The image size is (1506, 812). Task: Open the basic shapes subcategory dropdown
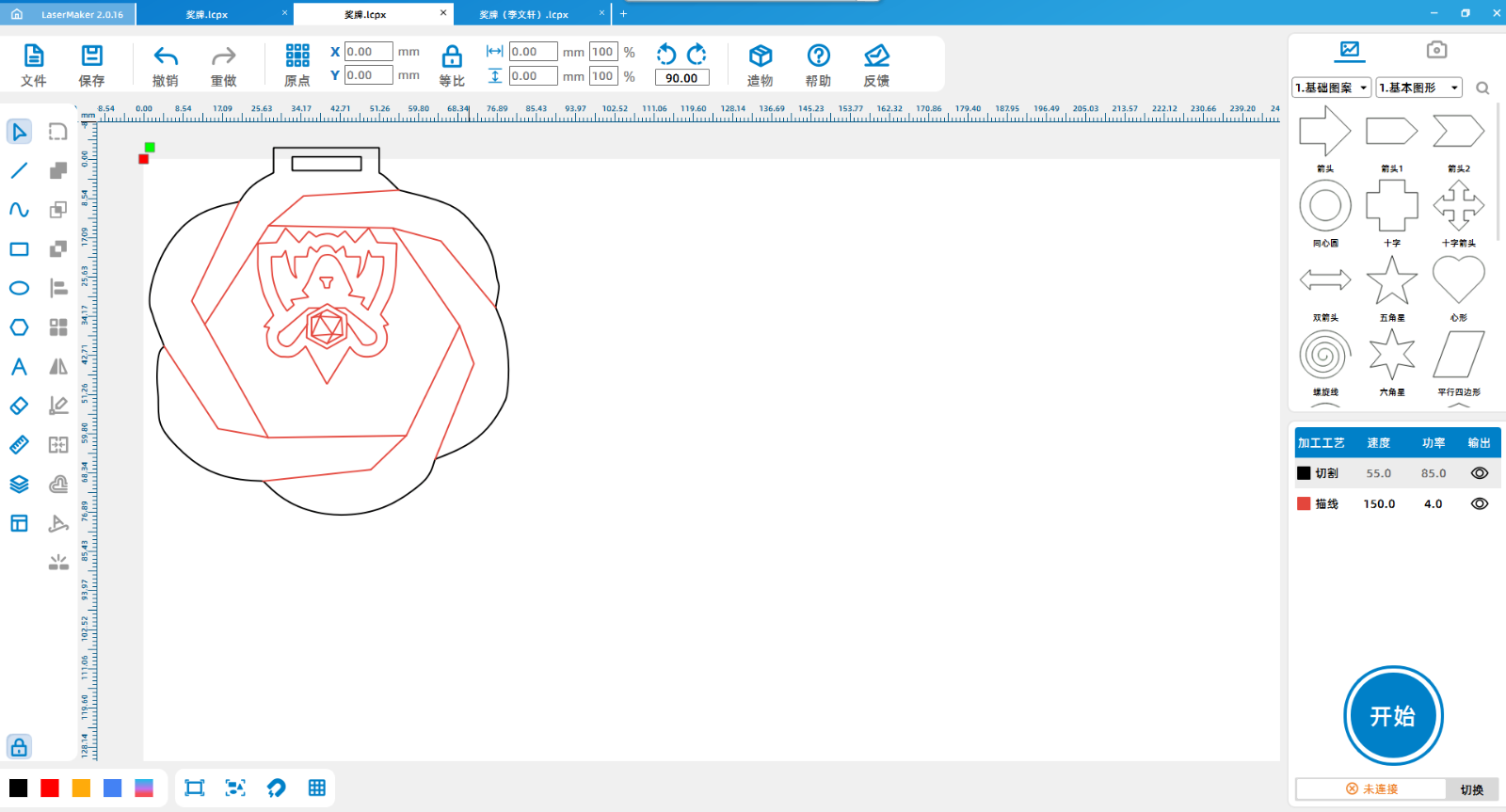1418,88
